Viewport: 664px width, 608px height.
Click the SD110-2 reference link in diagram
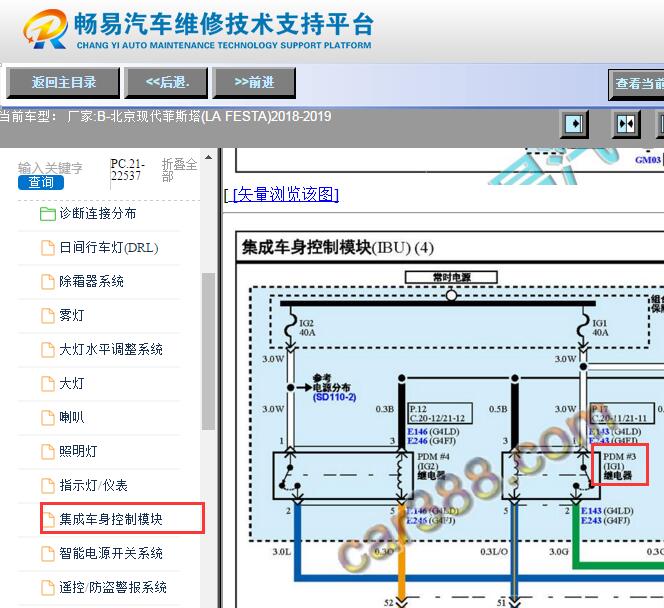click(x=335, y=397)
